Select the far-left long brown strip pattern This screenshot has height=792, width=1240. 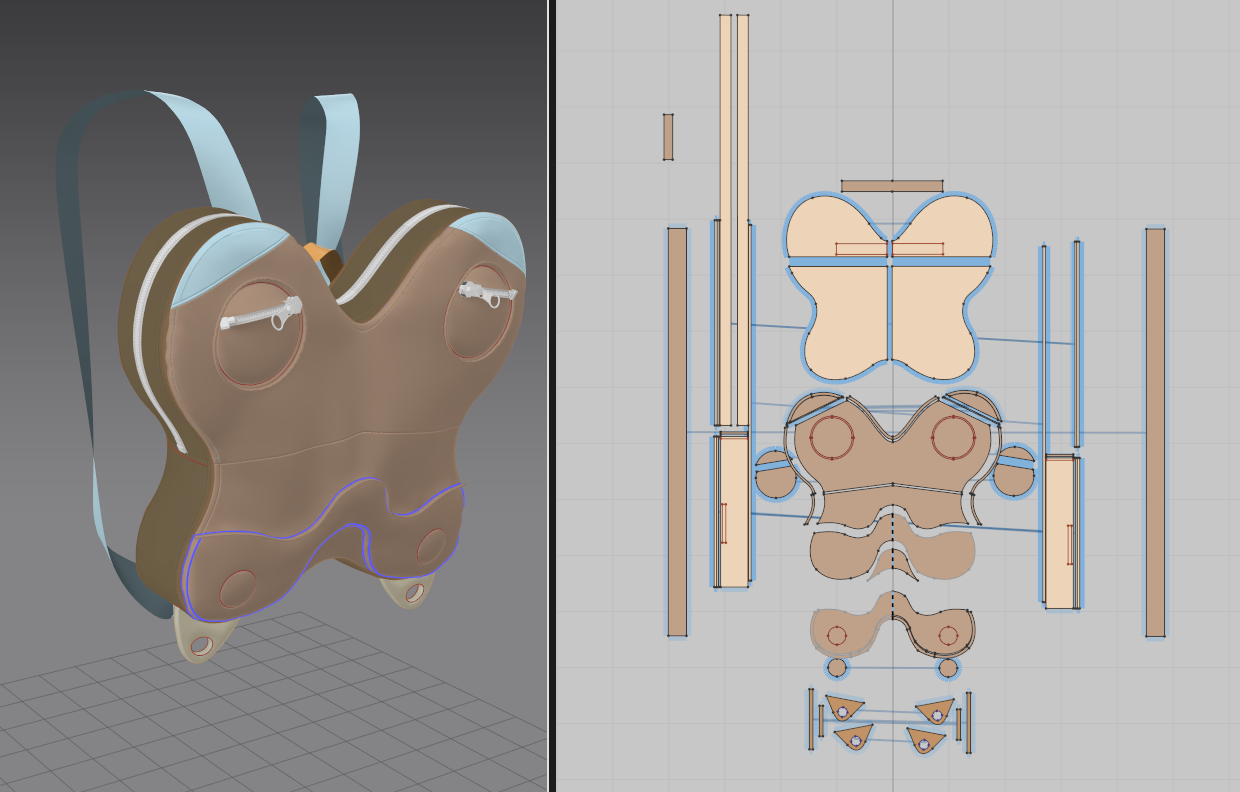click(x=677, y=432)
